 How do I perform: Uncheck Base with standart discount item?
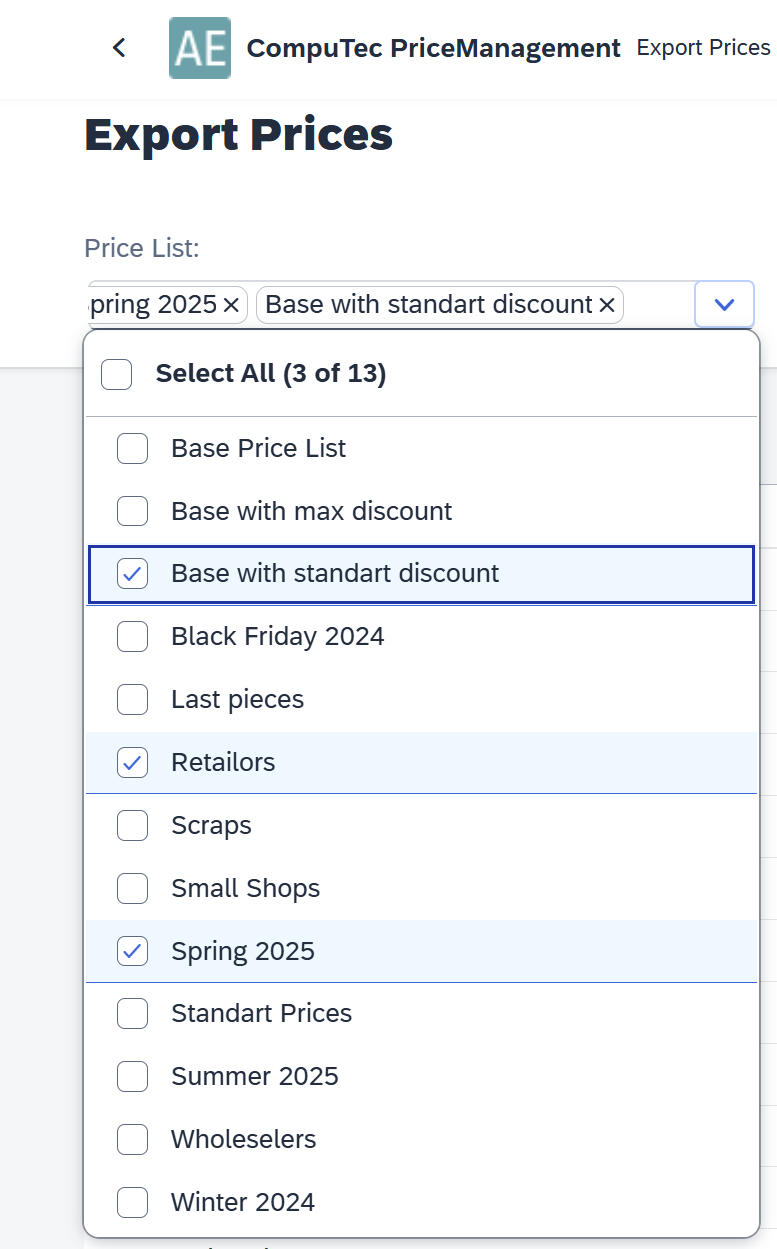[x=133, y=574]
